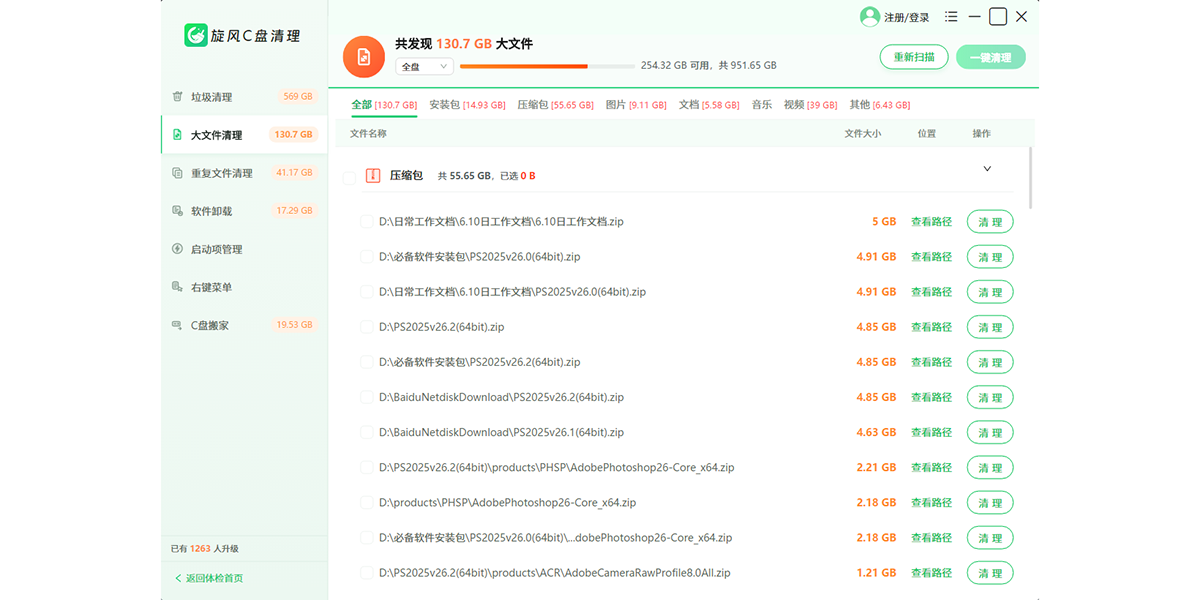The height and width of the screenshot is (600, 1200).
Task: Click the orange large-file icon in header
Action: click(x=364, y=57)
